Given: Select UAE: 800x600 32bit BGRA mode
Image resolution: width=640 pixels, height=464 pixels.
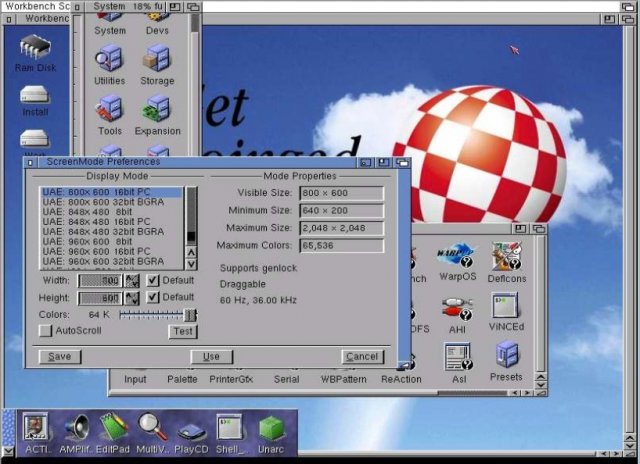Looking at the screenshot, I should click(x=112, y=202).
